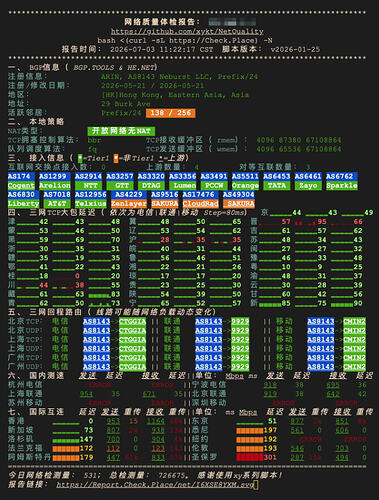The width and height of the screenshot is (379, 500).
Task: Click the Zayo label
Action: [x=308, y=185]
